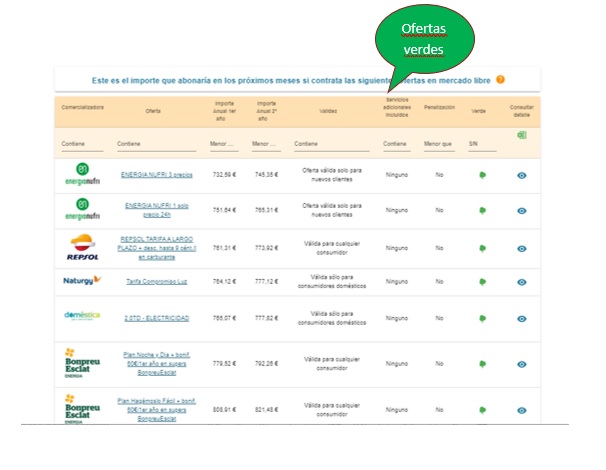Focus Importe Anual 2º año Menor filter
This screenshot has height=470, width=606.
[x=266, y=144]
